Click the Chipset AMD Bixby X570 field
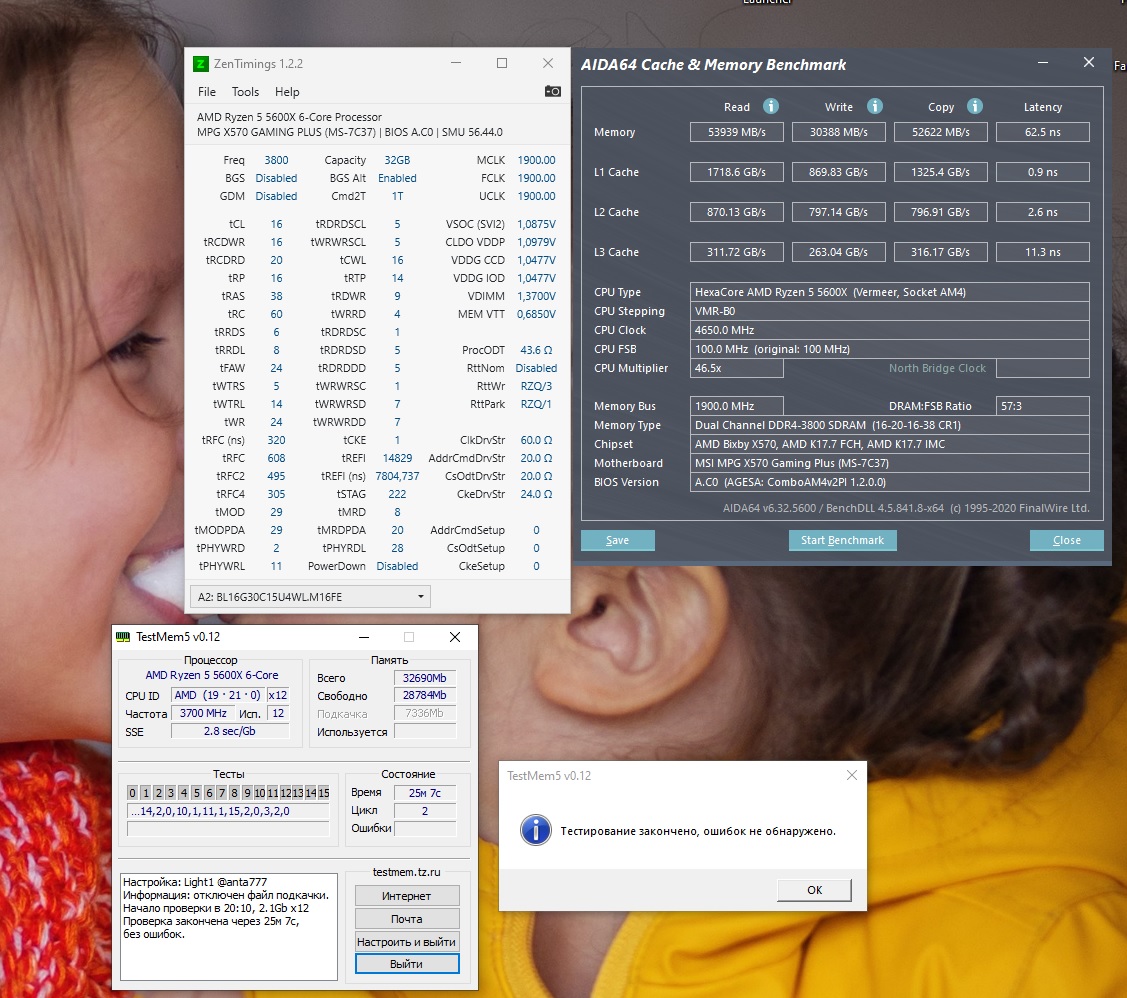Image resolution: width=1127 pixels, height=998 pixels. (890, 445)
